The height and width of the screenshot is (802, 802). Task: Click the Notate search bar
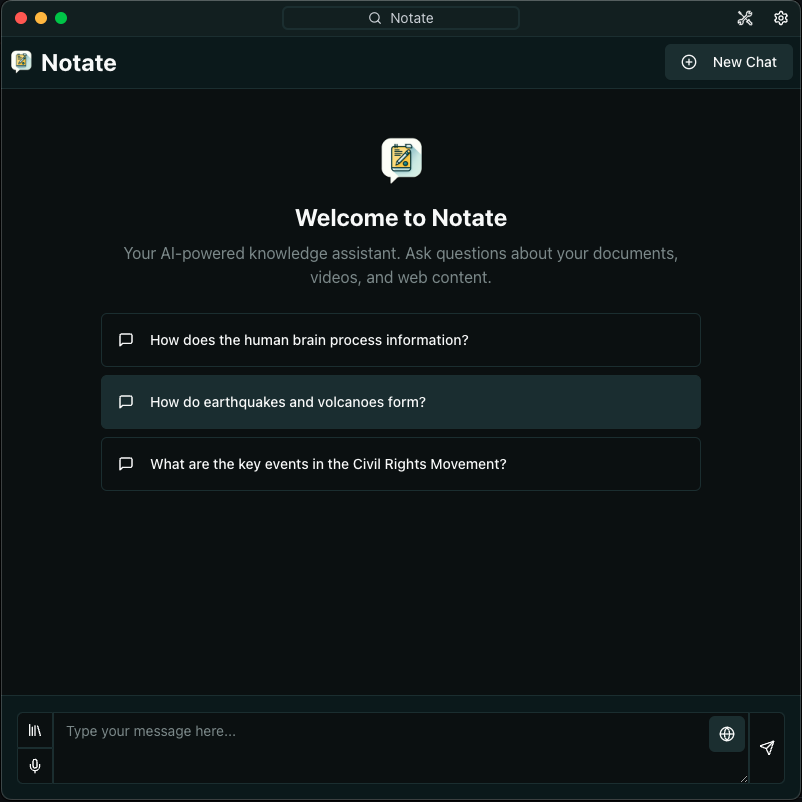[400, 18]
